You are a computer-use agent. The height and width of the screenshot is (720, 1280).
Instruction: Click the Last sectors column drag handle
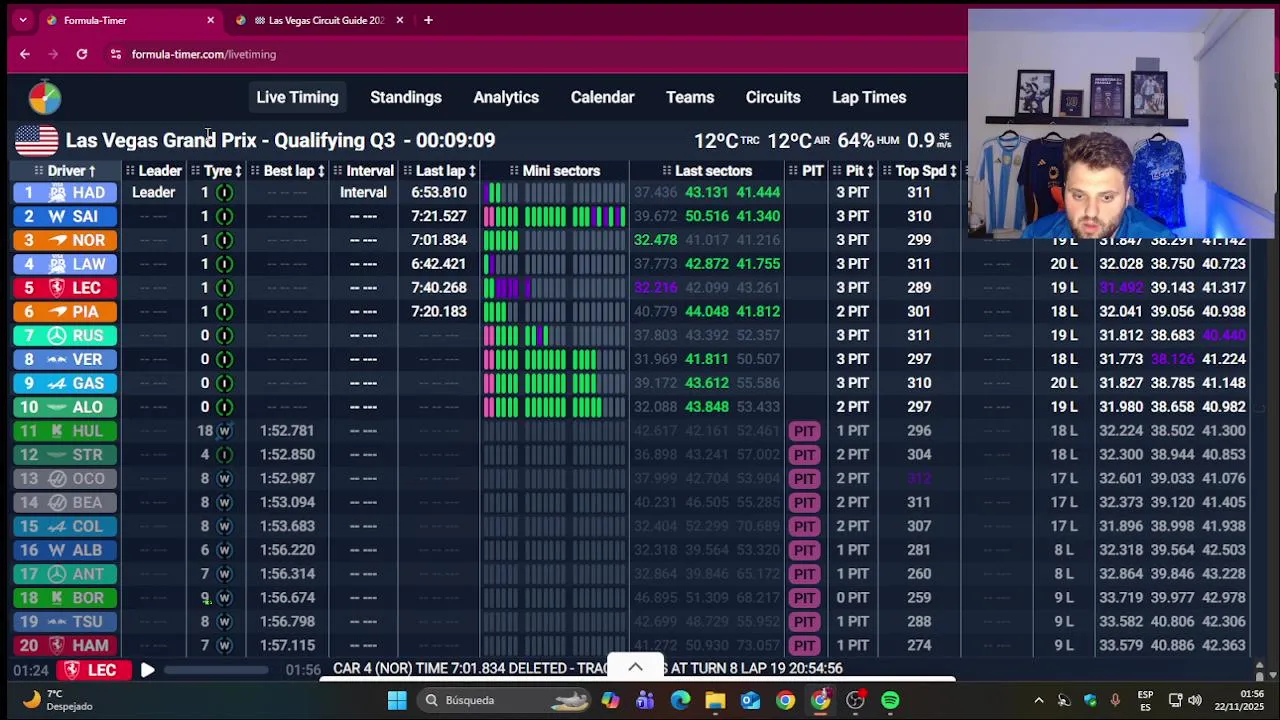(x=667, y=171)
